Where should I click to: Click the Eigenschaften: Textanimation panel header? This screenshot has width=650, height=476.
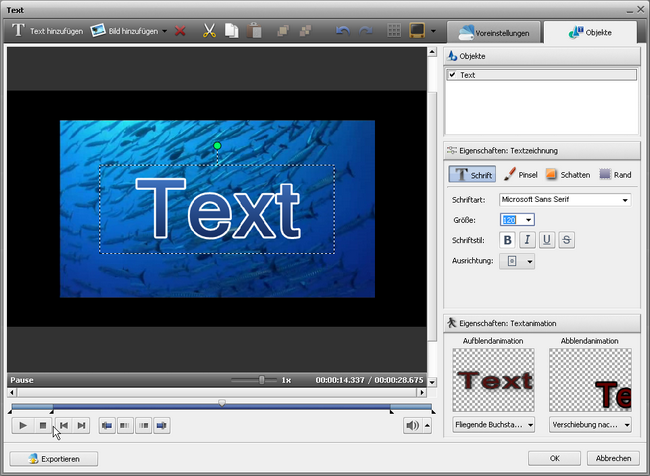[x=542, y=323]
